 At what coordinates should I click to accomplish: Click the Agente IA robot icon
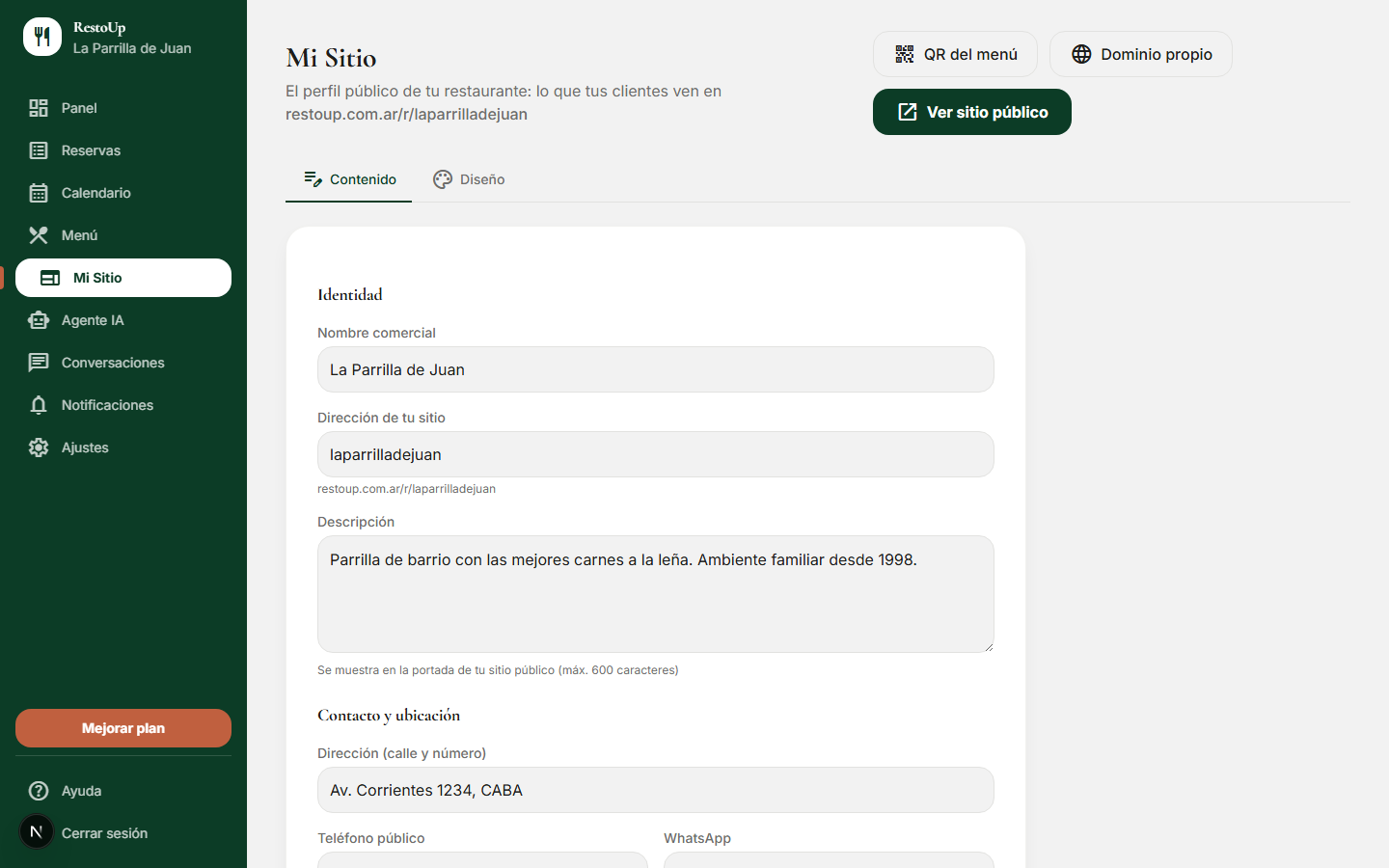(x=39, y=320)
